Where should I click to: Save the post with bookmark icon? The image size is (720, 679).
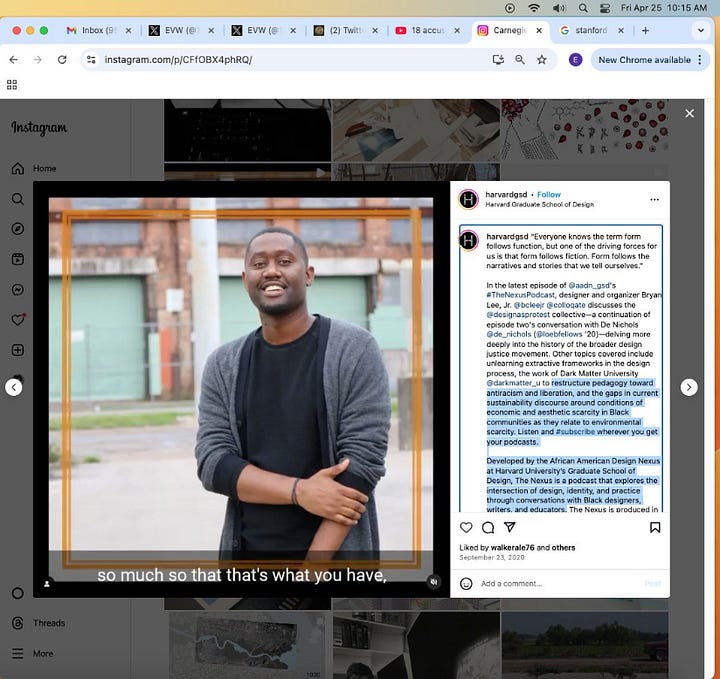pos(655,527)
